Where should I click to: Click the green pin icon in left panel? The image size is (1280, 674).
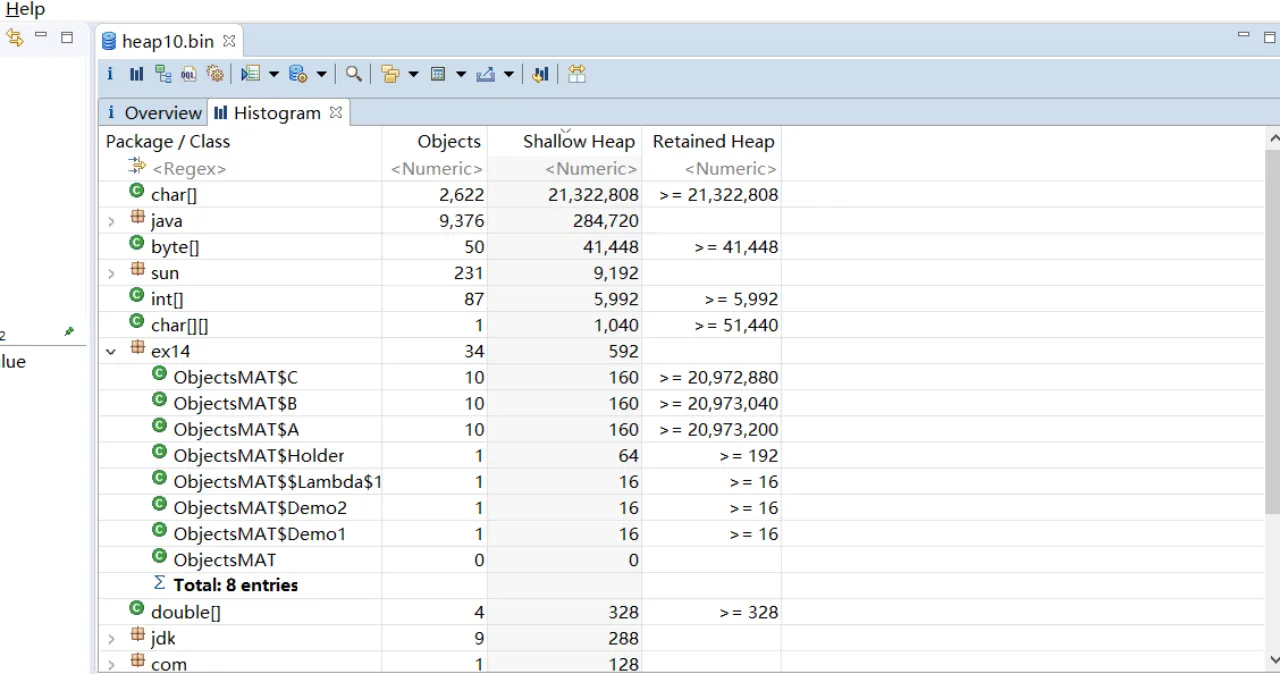[69, 331]
